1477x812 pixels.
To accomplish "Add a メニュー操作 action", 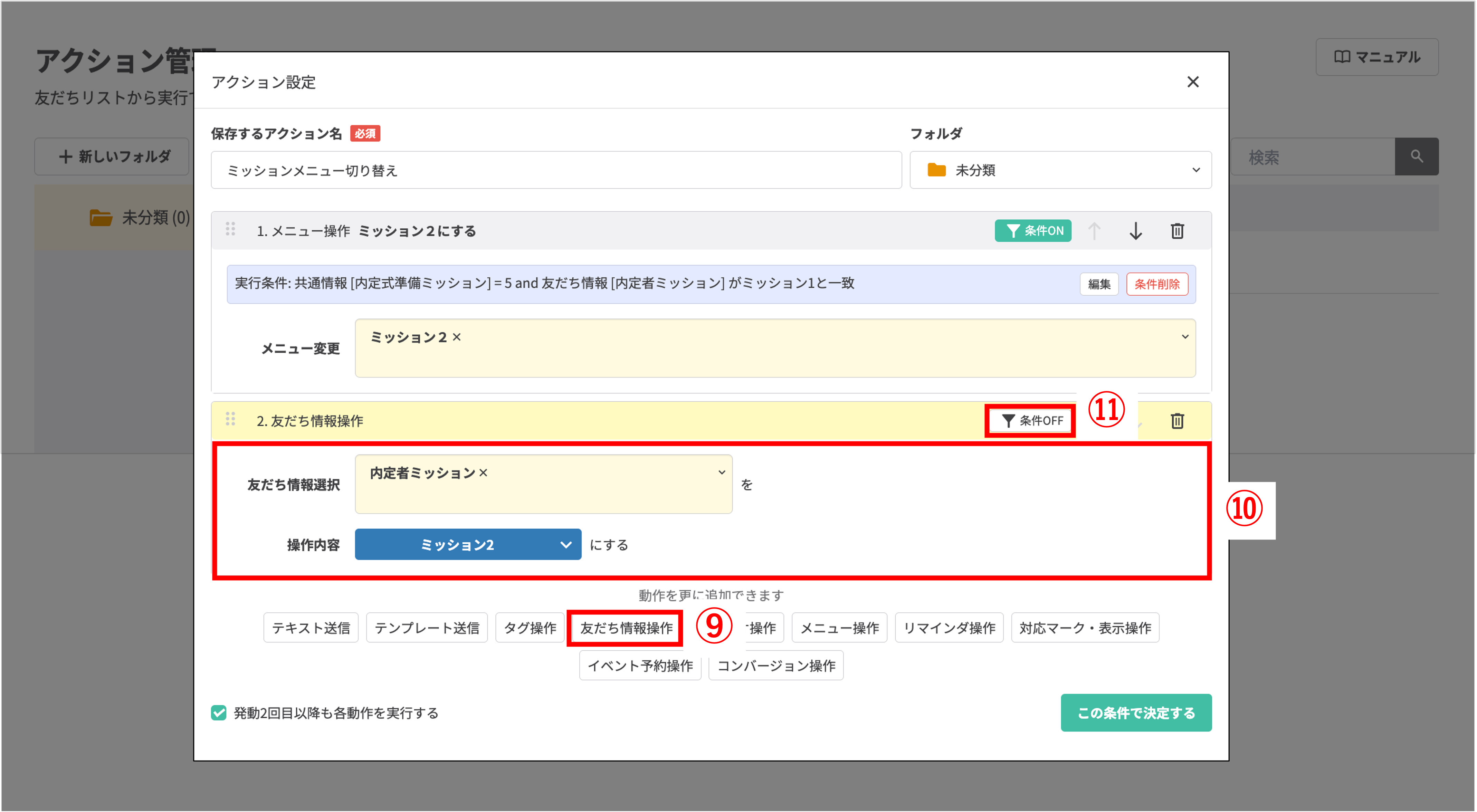I will click(839, 629).
